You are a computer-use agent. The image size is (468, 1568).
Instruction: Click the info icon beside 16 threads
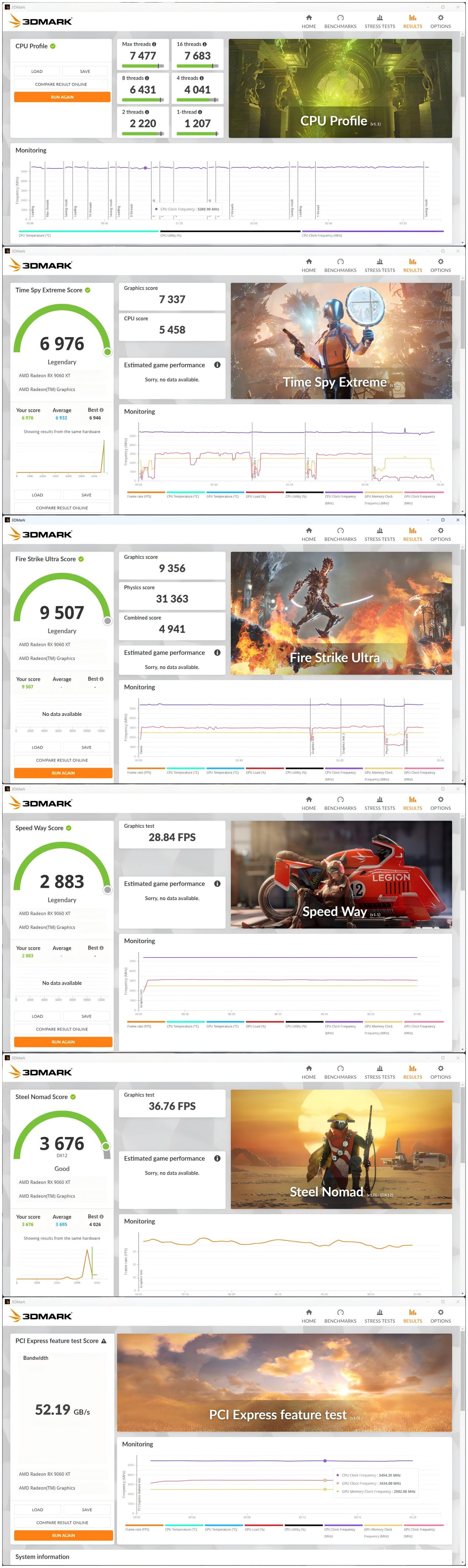205,45
